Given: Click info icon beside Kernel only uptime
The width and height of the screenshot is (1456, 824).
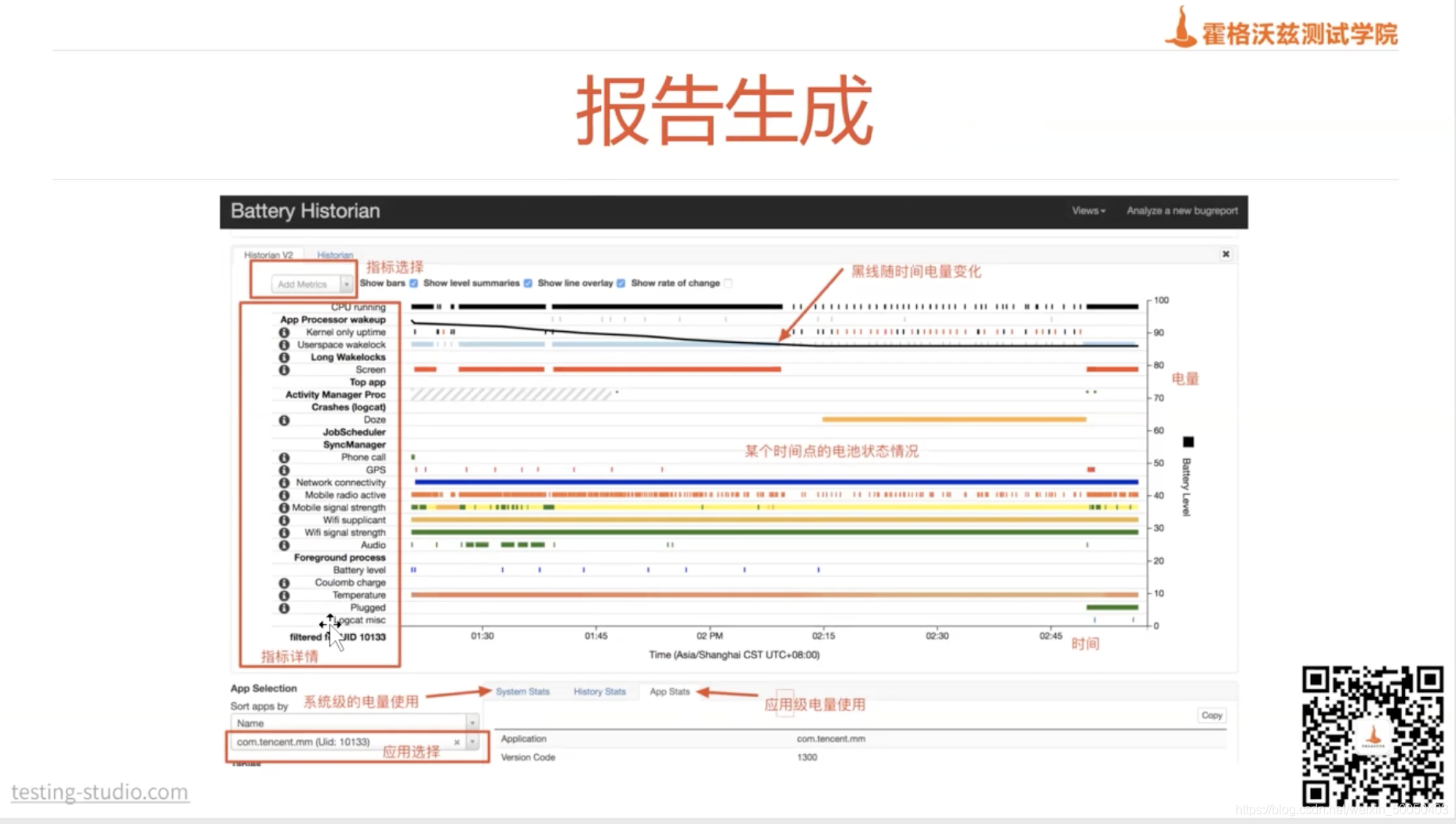Looking at the screenshot, I should click(x=284, y=333).
